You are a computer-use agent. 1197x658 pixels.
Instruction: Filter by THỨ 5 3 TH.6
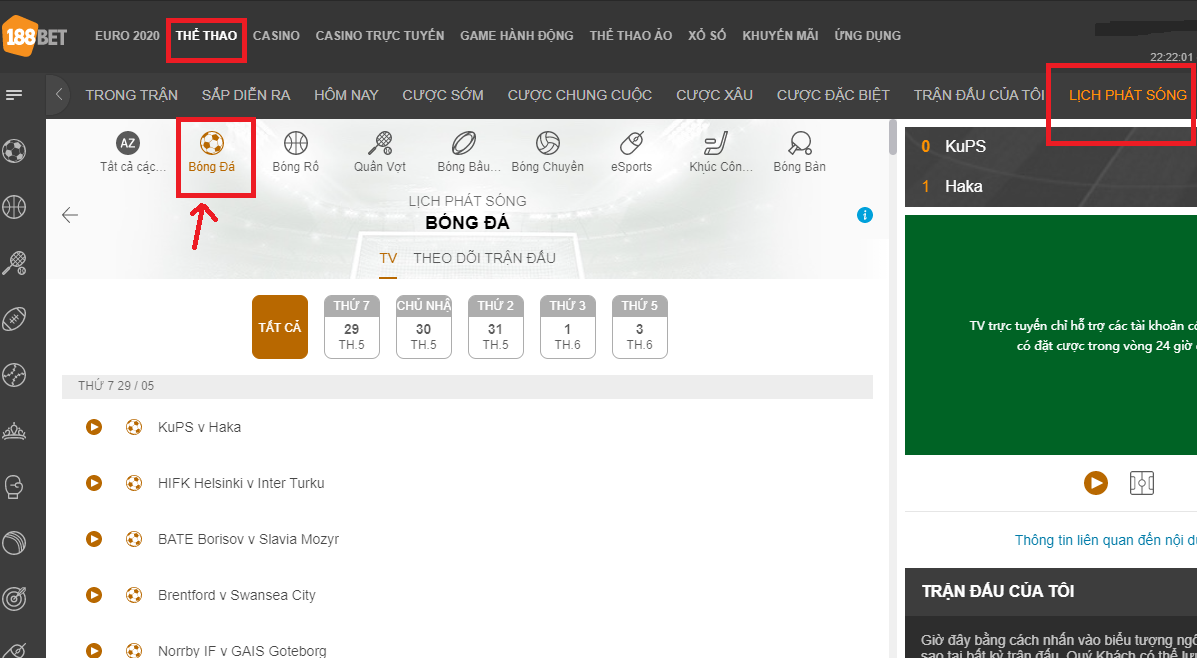coord(640,327)
